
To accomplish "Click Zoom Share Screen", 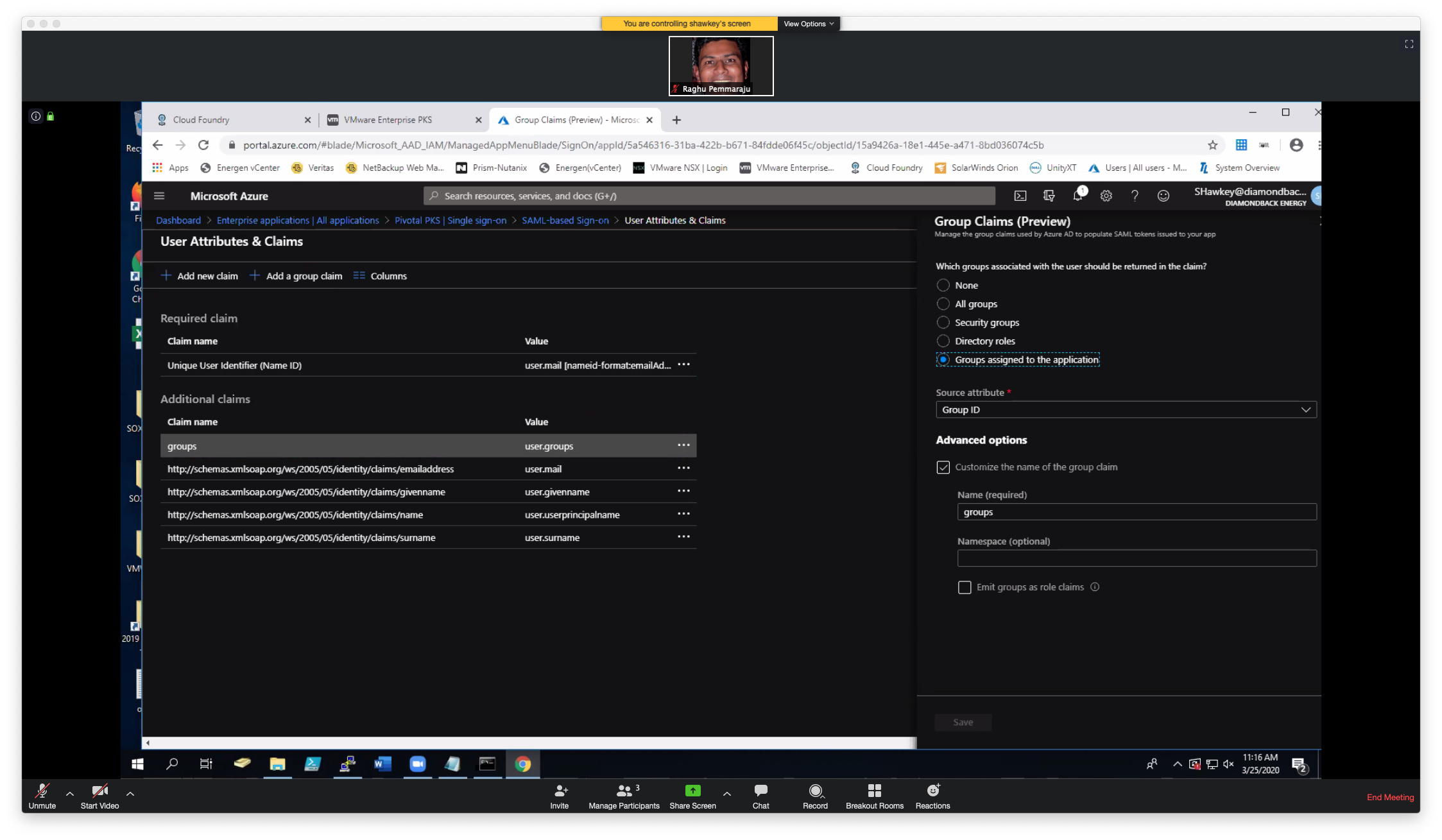I will 692,796.
